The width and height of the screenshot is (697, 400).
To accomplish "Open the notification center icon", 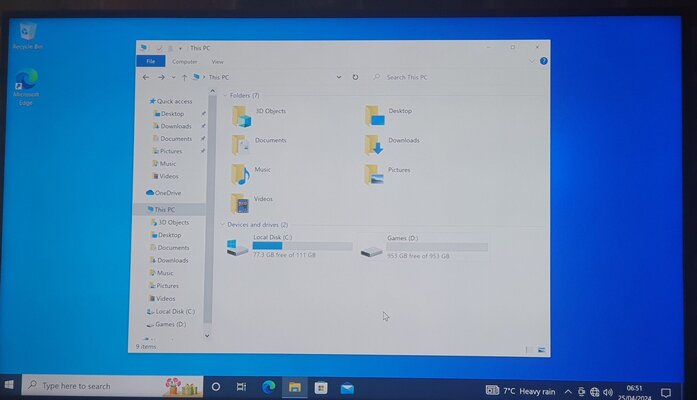I will (665, 392).
